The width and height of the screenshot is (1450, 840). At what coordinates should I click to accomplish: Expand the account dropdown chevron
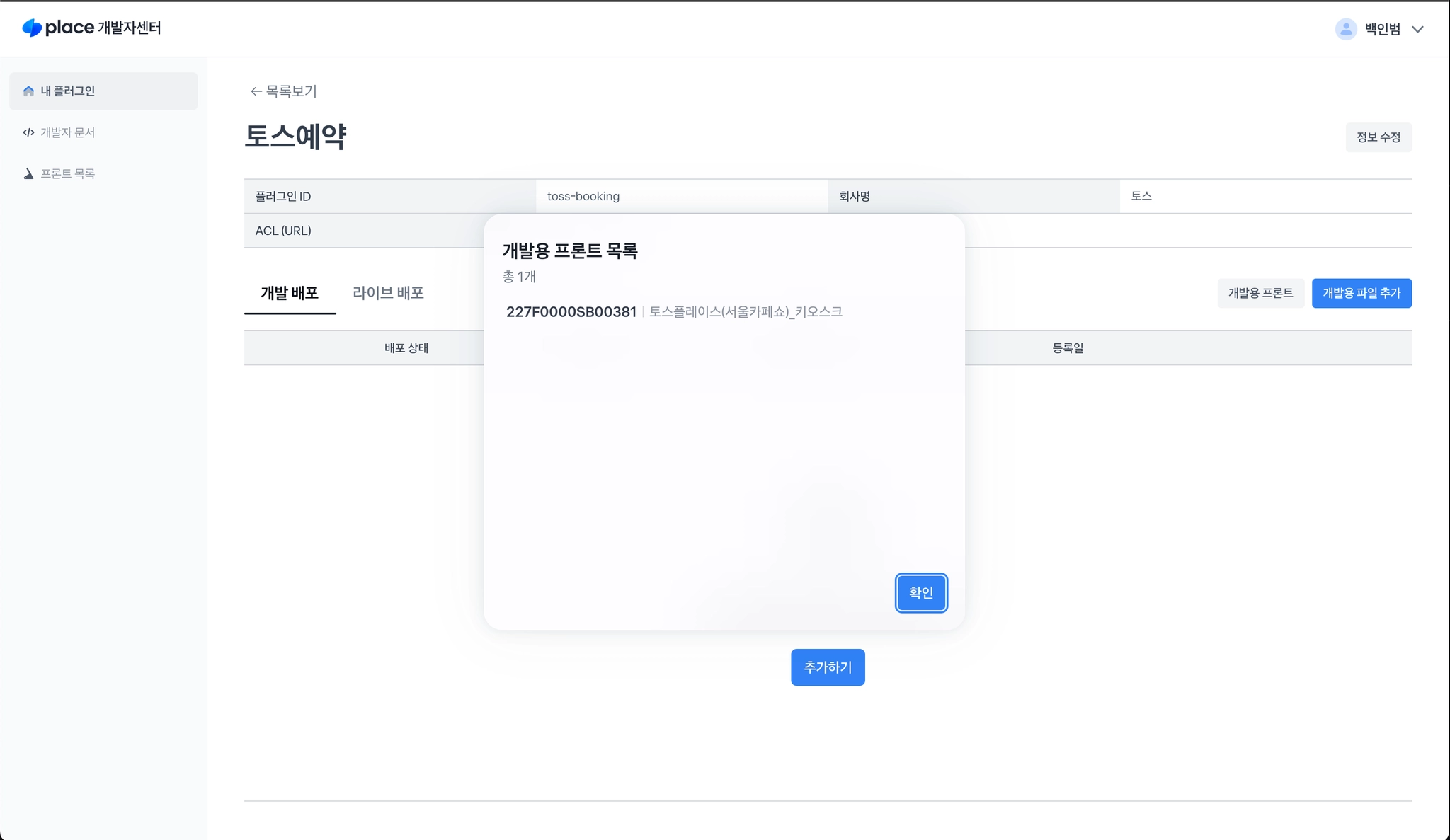[1417, 29]
